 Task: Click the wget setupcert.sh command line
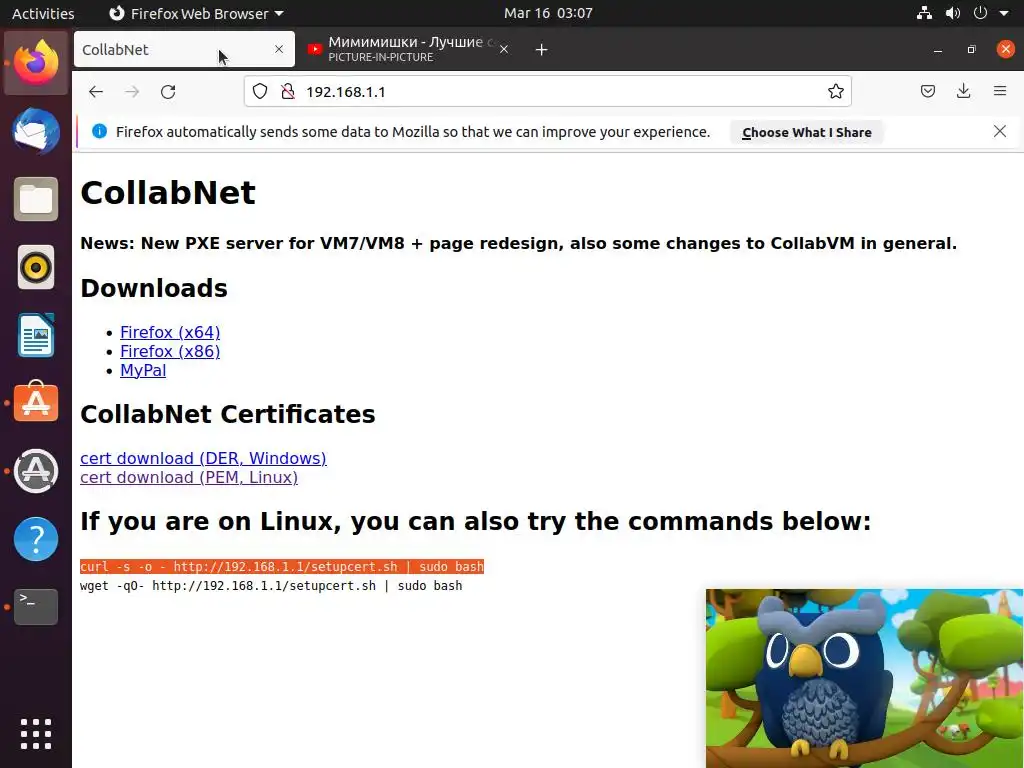[x=271, y=586]
